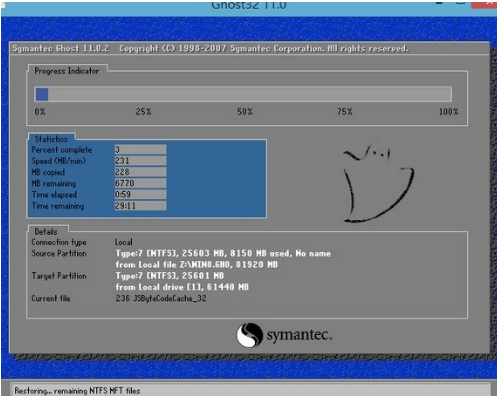Image resolution: width=497 pixels, height=397 pixels.
Task: Click the 50% mark under progress bar
Action: (x=245, y=112)
